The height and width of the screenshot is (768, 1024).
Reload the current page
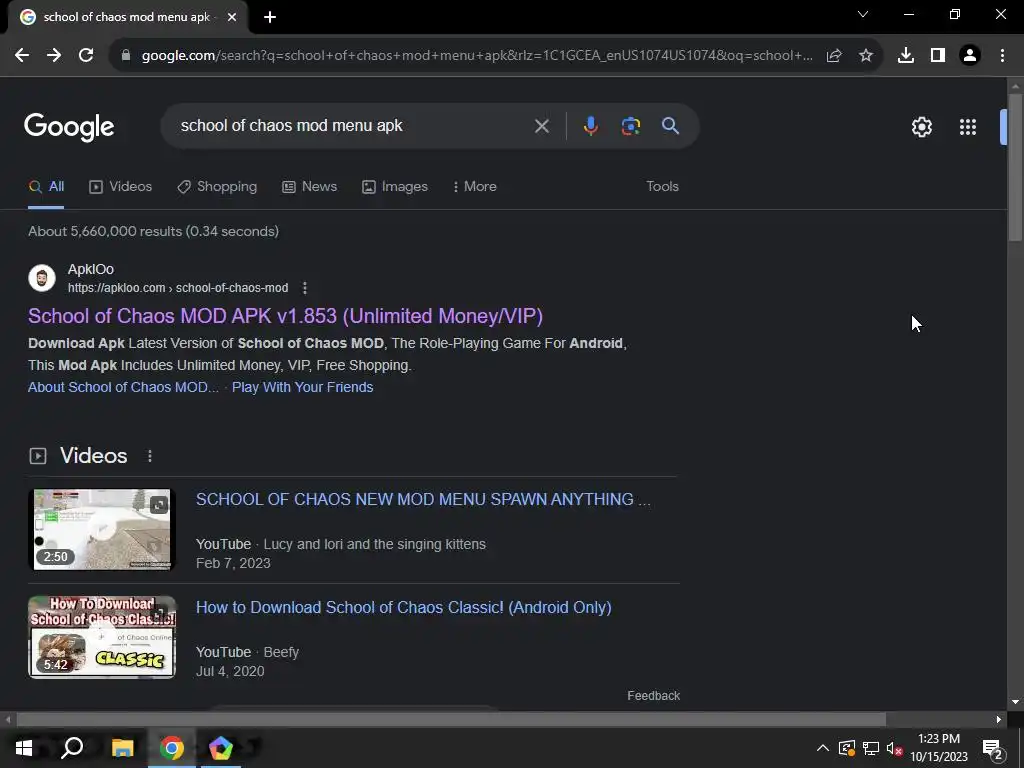[86, 56]
